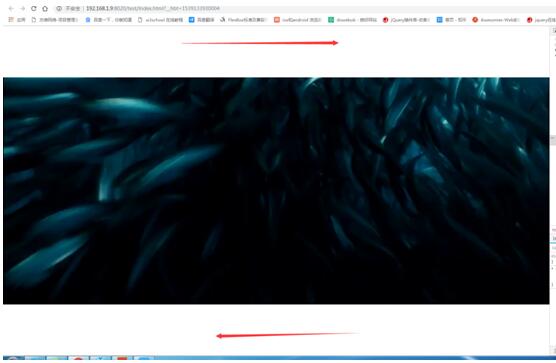Open the site security info icon
Viewport: 556px width, 363px height.
[59, 8]
